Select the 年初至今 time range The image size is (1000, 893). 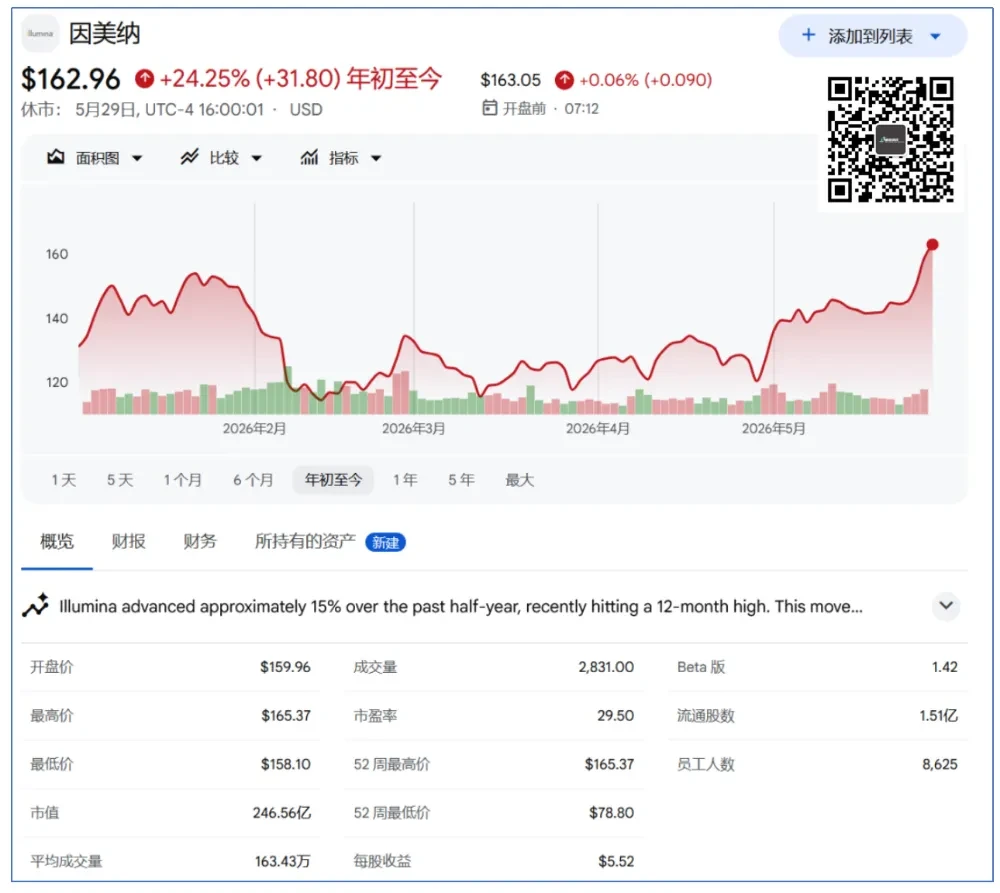(x=333, y=480)
